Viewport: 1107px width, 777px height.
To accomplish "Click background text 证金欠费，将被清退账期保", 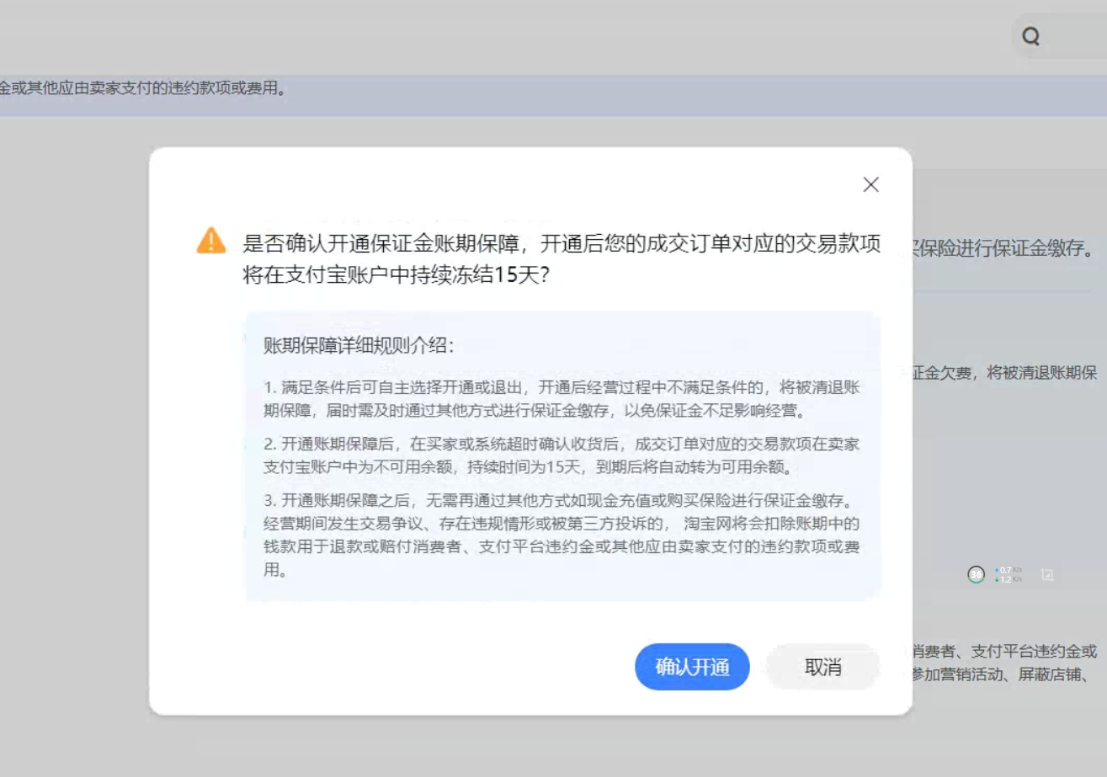I will [x=1003, y=374].
